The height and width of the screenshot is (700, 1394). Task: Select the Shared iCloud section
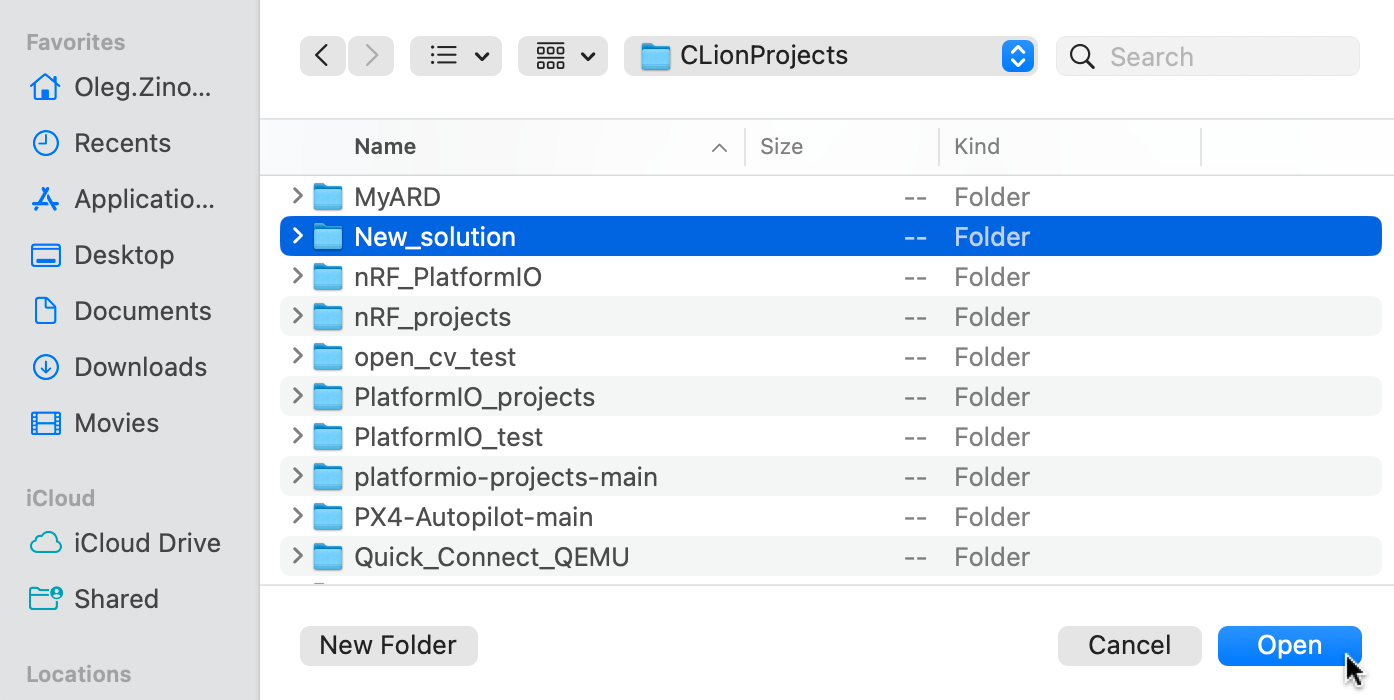tap(117, 599)
